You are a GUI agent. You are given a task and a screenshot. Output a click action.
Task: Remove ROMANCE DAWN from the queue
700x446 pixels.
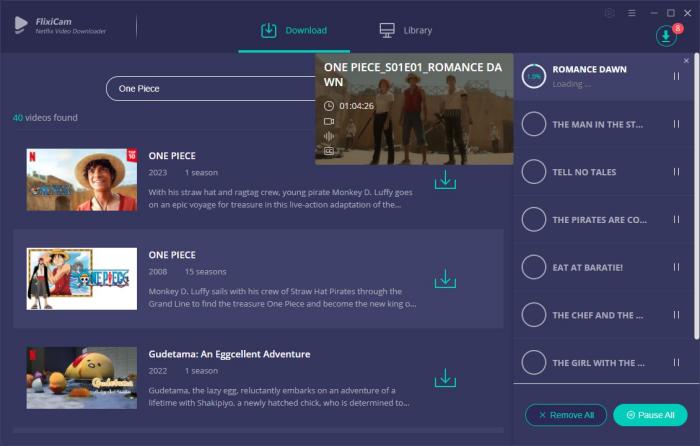pyautogui.click(x=686, y=61)
